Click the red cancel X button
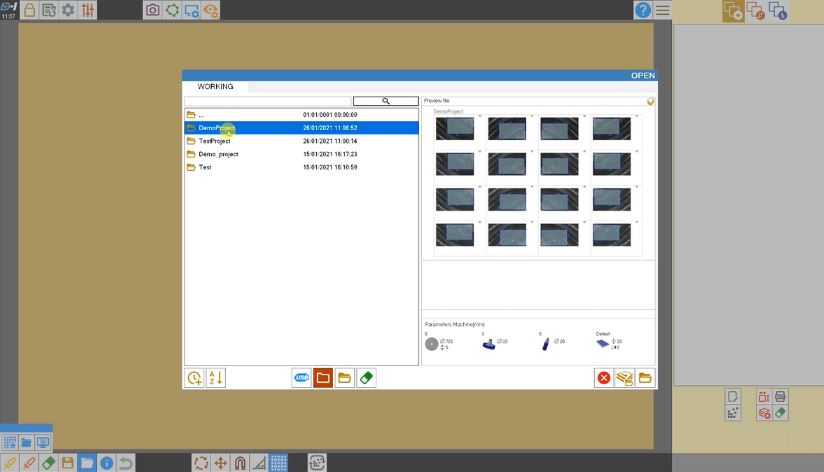Image resolution: width=824 pixels, height=472 pixels. [604, 378]
